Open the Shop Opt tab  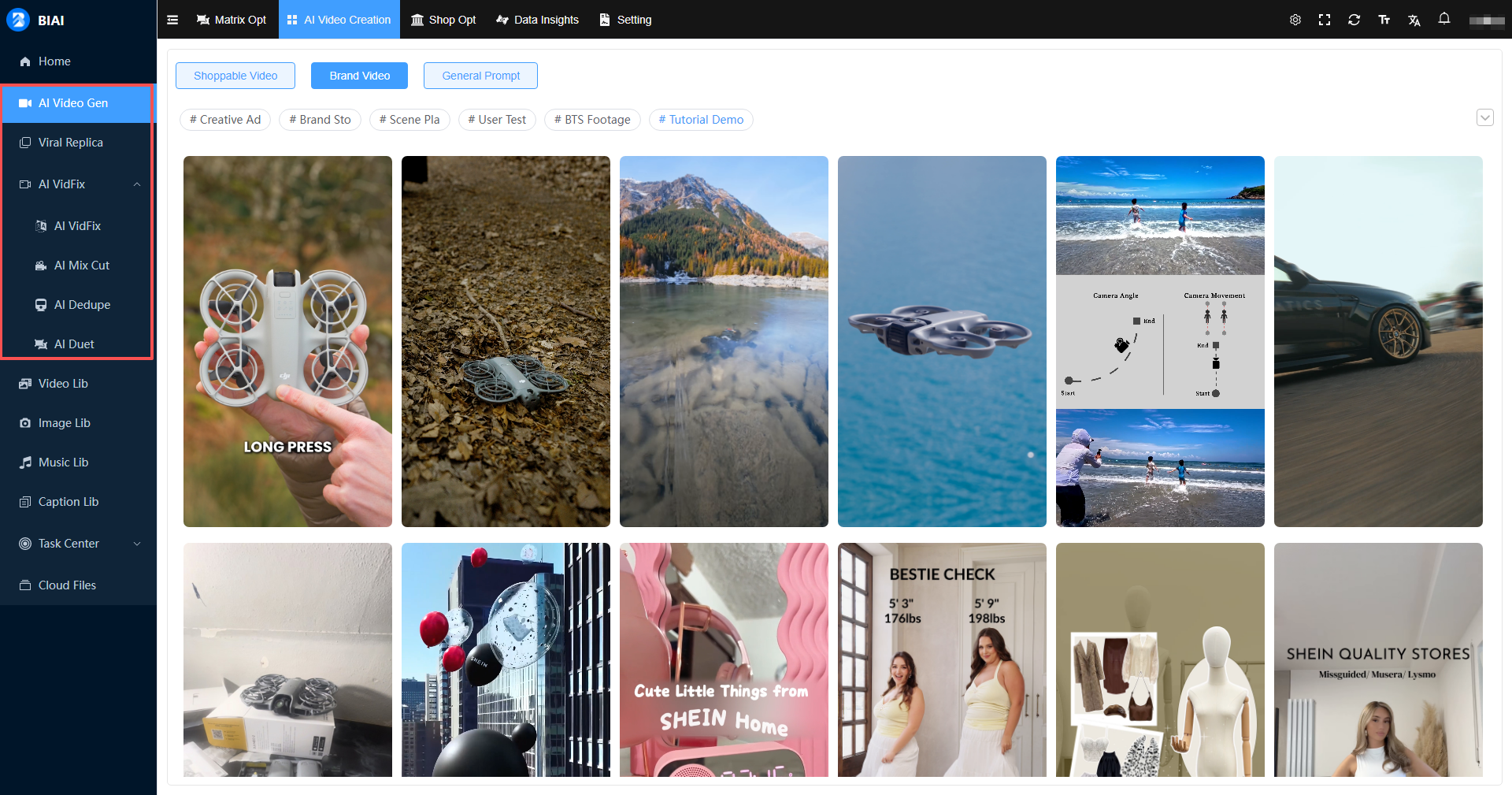point(443,20)
